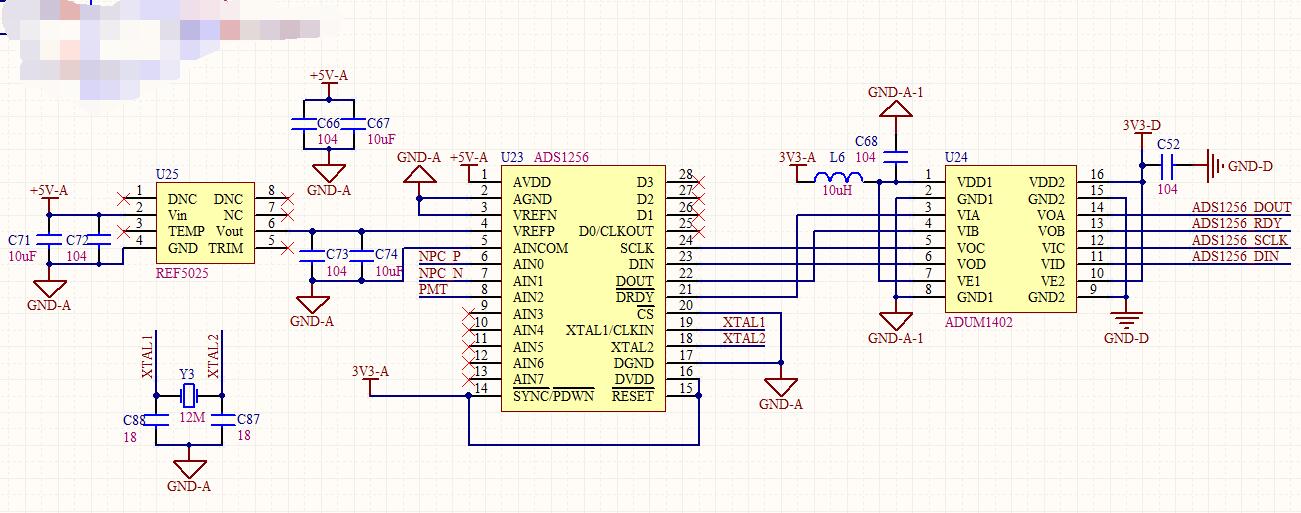Screen dimensions: 1301x513
Task: Select the DVDD pin name
Action: coord(633,380)
